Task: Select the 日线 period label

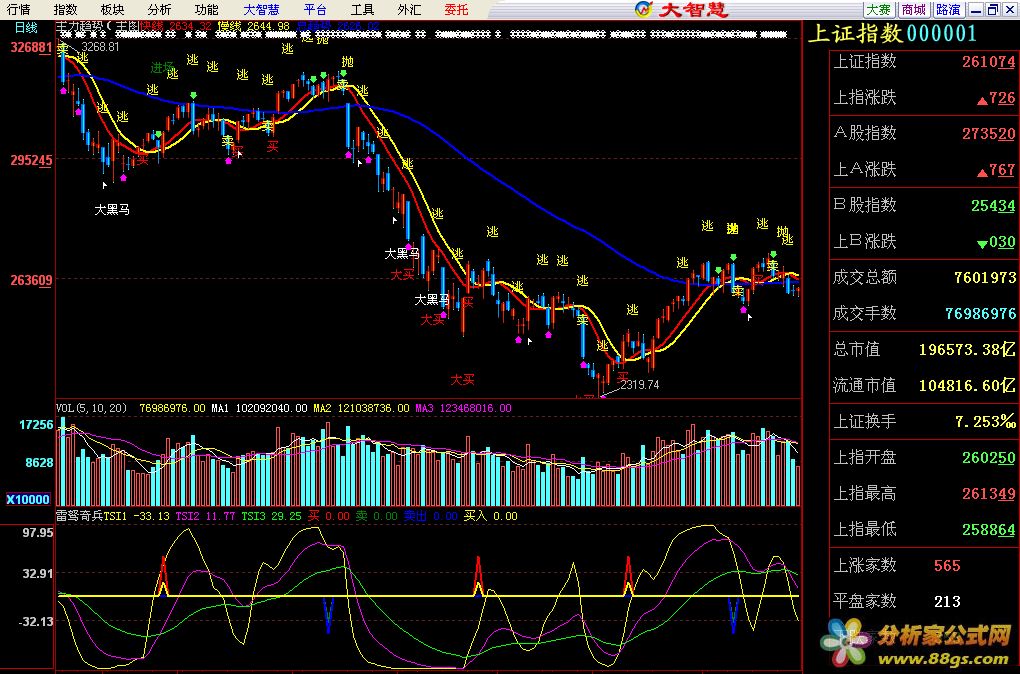Action: [x=26, y=27]
